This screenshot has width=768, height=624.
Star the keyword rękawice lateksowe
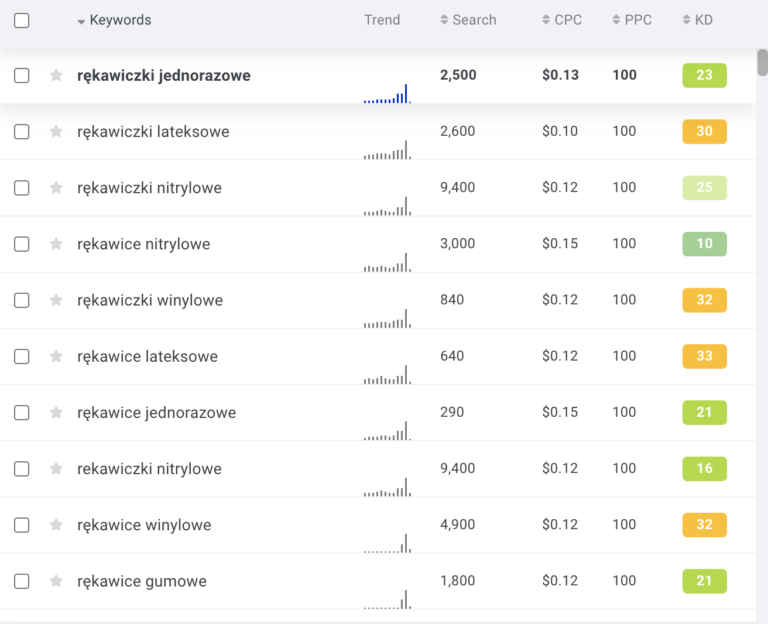[56, 356]
